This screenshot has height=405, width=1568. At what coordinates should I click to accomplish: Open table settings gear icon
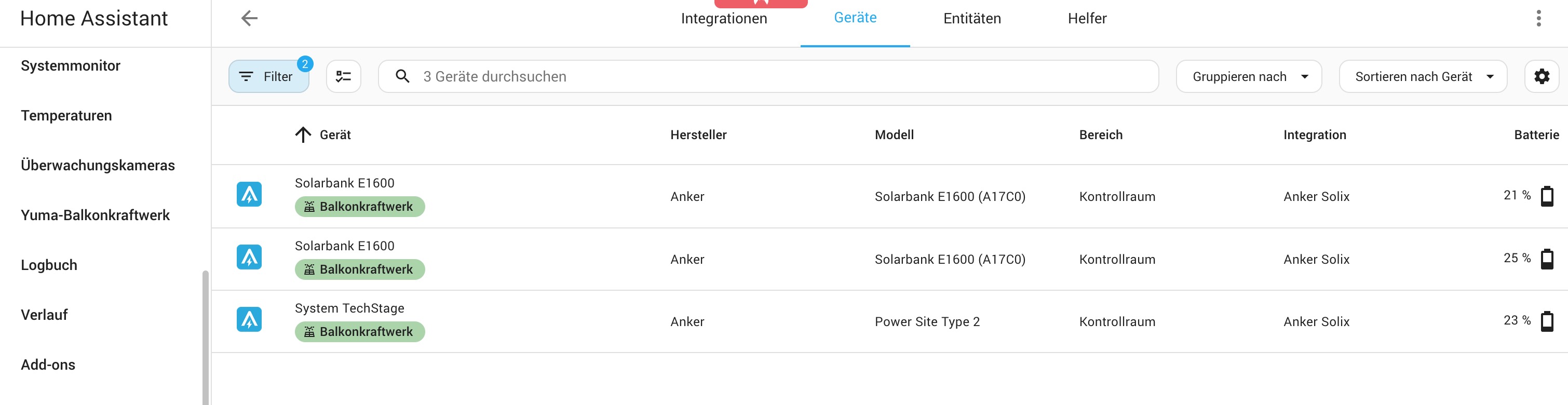pos(1541,76)
